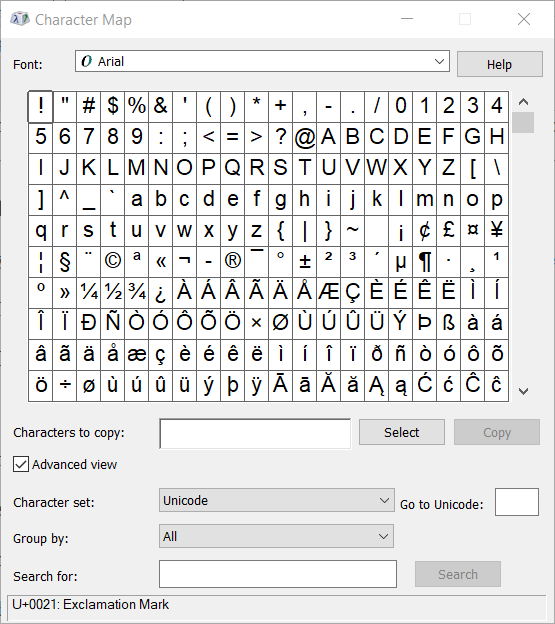Screen dimensions: 555x624
Task: Select the right guillemet » character
Action: (64, 292)
